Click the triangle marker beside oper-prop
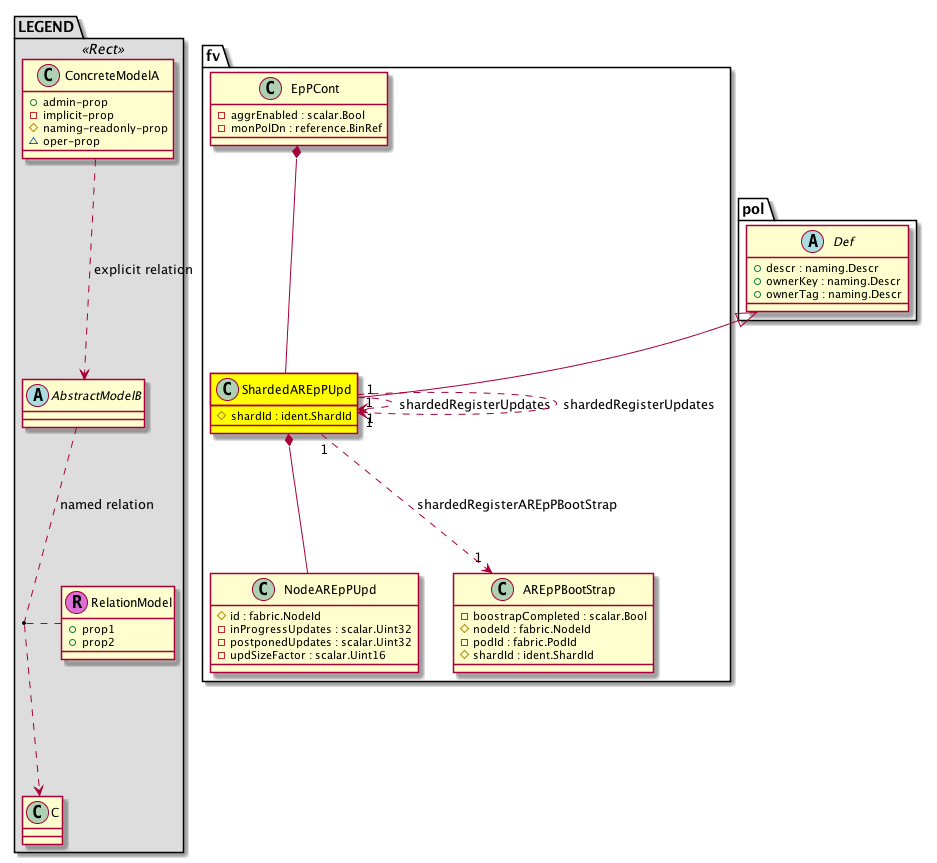 [32, 141]
